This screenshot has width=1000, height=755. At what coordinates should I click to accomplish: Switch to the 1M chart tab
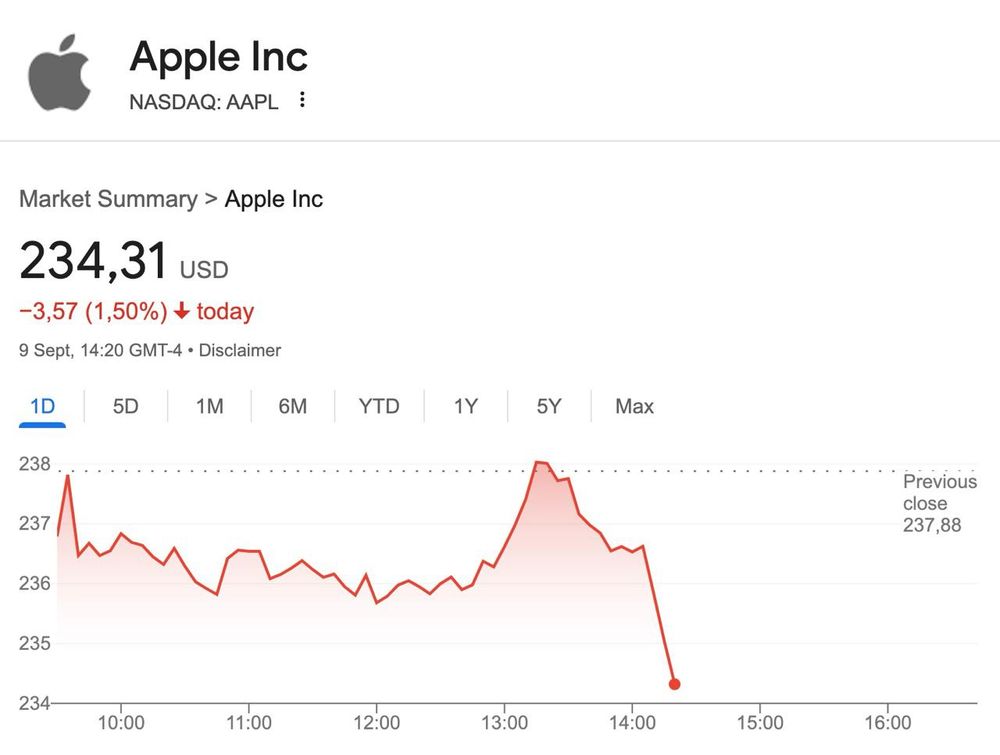209,406
